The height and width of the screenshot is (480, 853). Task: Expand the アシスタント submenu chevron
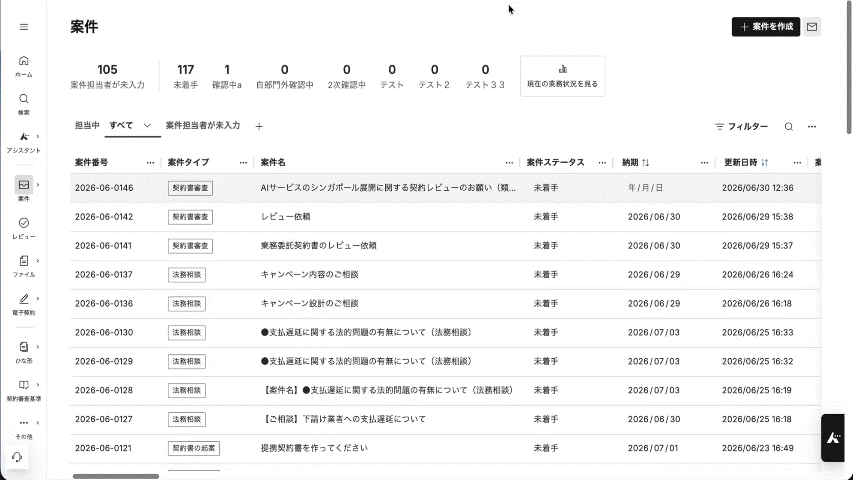(x=38, y=137)
